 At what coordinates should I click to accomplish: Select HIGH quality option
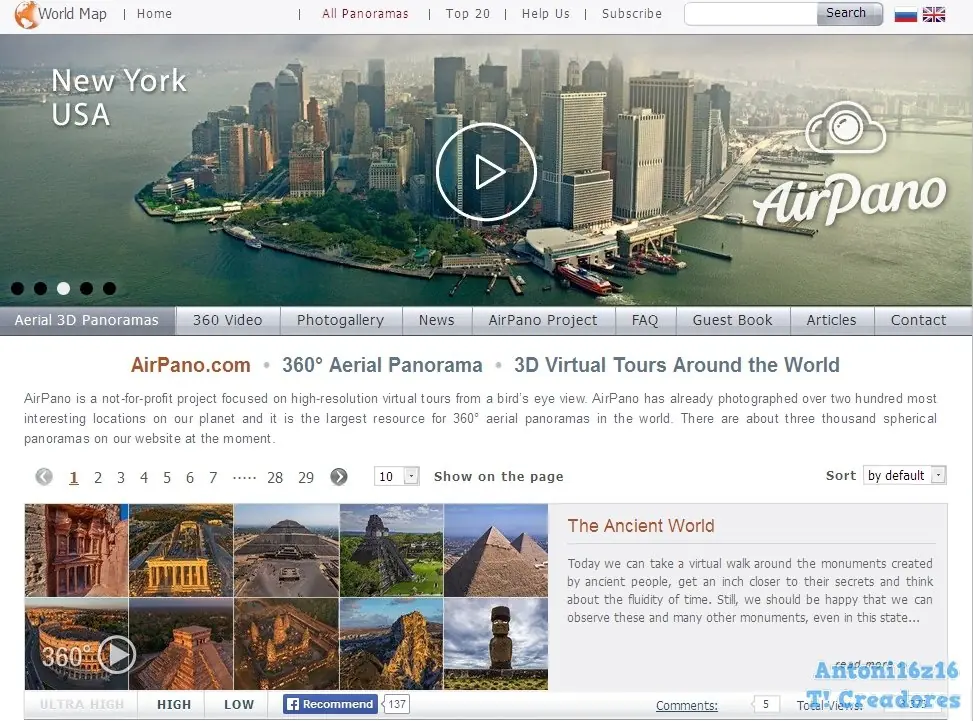click(x=174, y=705)
